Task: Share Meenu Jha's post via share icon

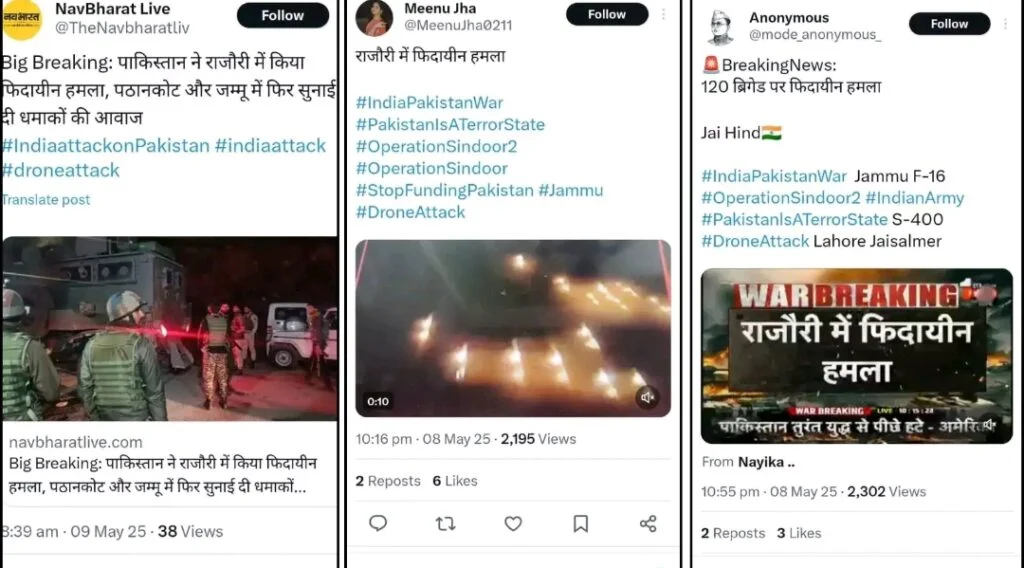Action: click(648, 524)
